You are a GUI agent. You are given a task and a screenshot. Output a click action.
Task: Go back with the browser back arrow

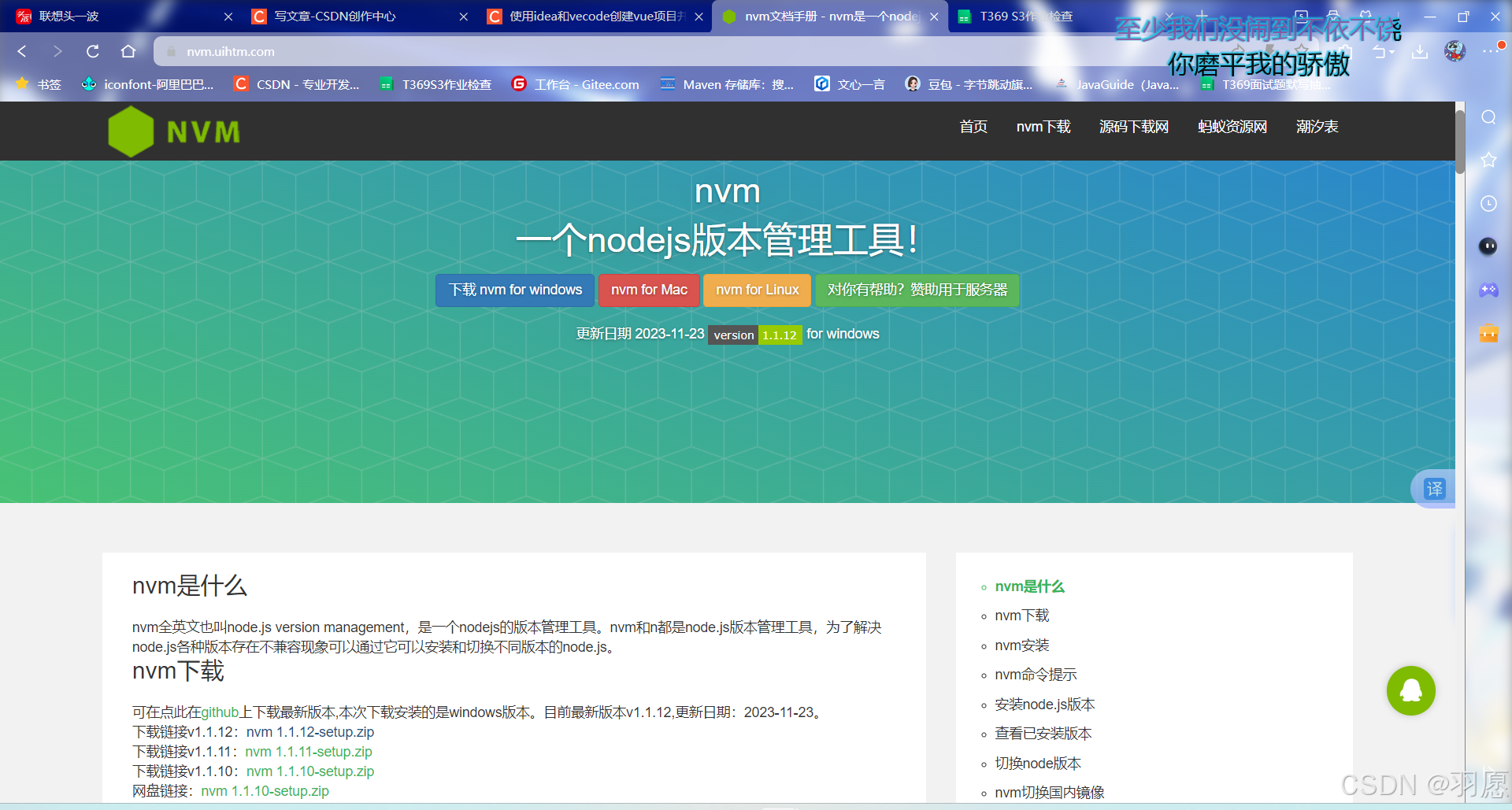pyautogui.click(x=22, y=51)
